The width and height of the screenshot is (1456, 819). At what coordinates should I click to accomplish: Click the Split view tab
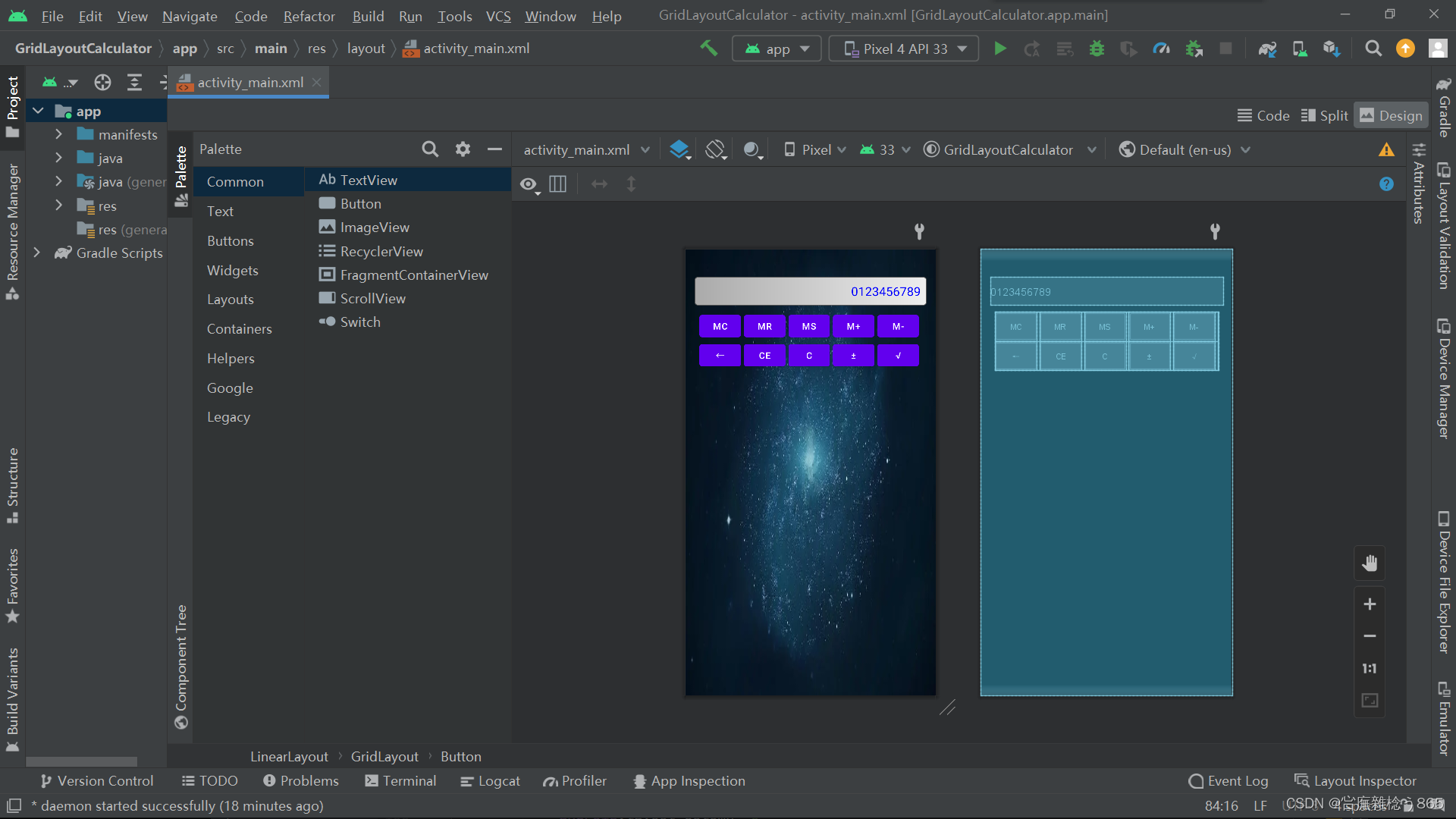[x=1325, y=115]
